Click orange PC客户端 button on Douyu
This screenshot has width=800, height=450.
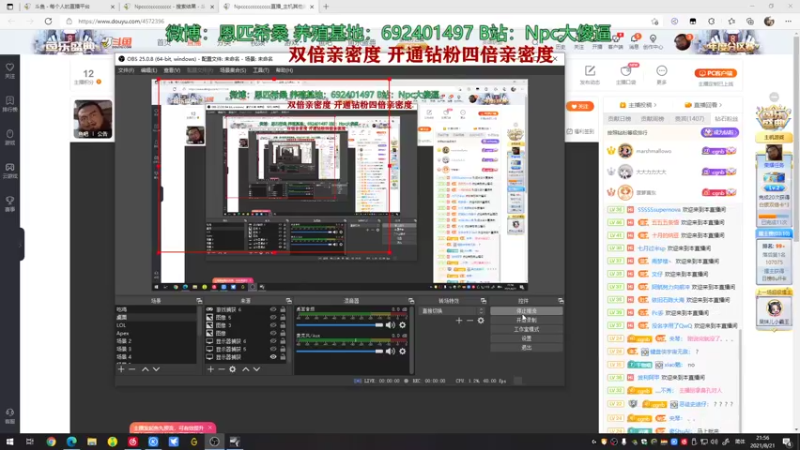pyautogui.click(x=715, y=73)
